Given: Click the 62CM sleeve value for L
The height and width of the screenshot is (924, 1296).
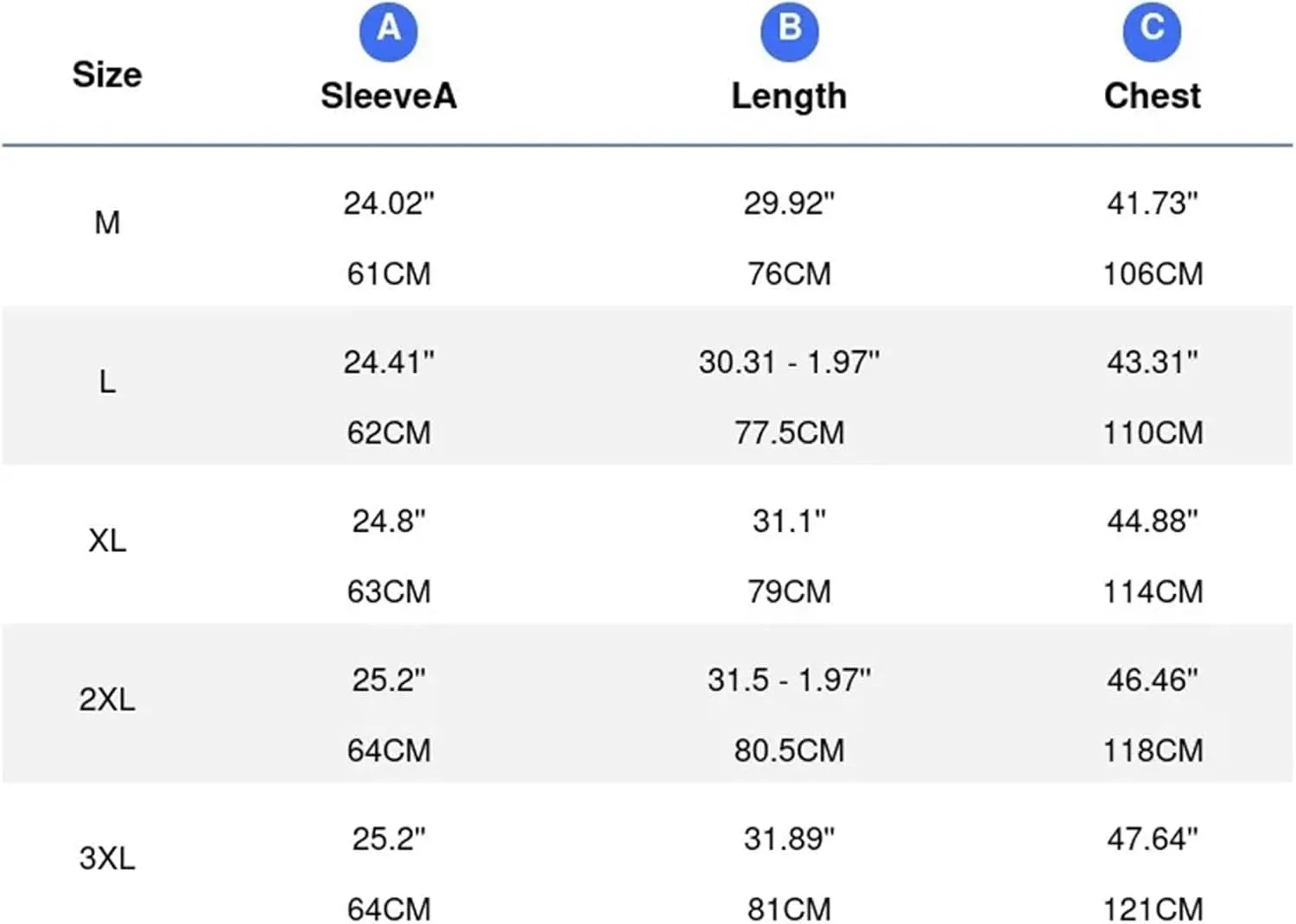Looking at the screenshot, I should (x=389, y=434).
